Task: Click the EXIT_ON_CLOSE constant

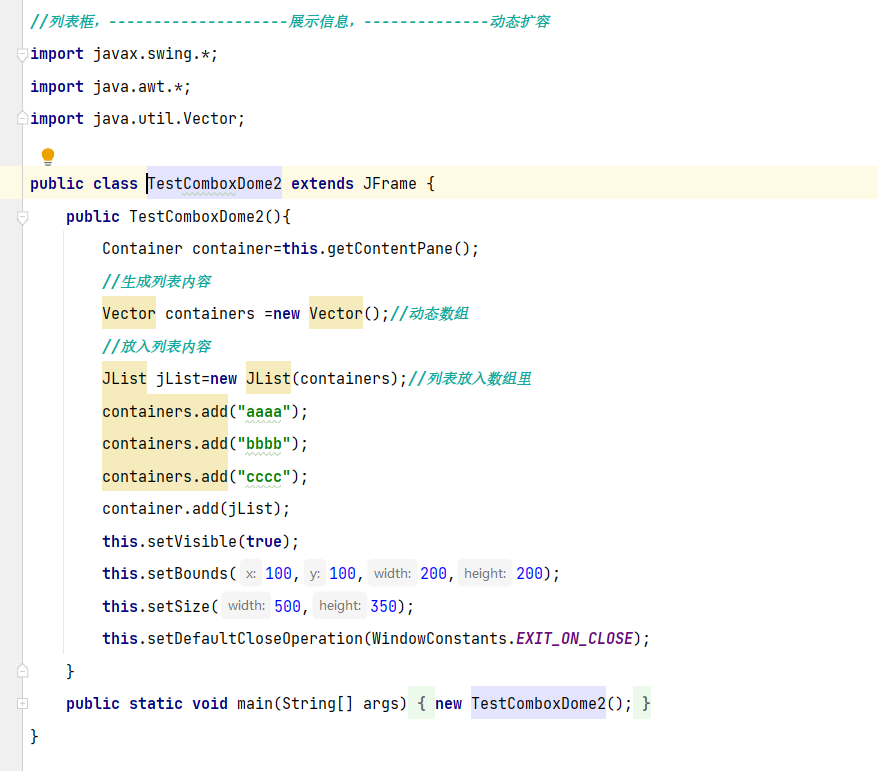Action: (x=574, y=638)
